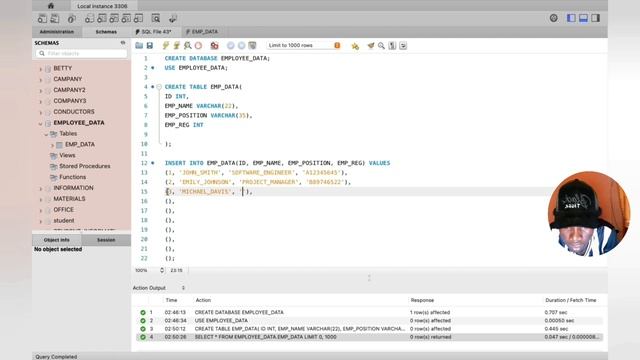Save the script with floppy disk icon

coord(150,45)
